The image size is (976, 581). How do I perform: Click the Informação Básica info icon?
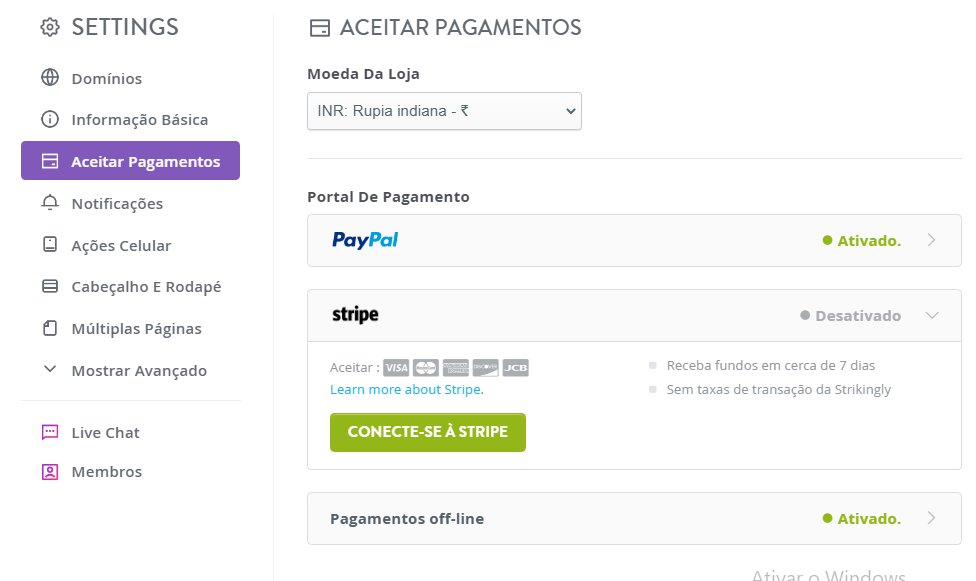pos(50,119)
